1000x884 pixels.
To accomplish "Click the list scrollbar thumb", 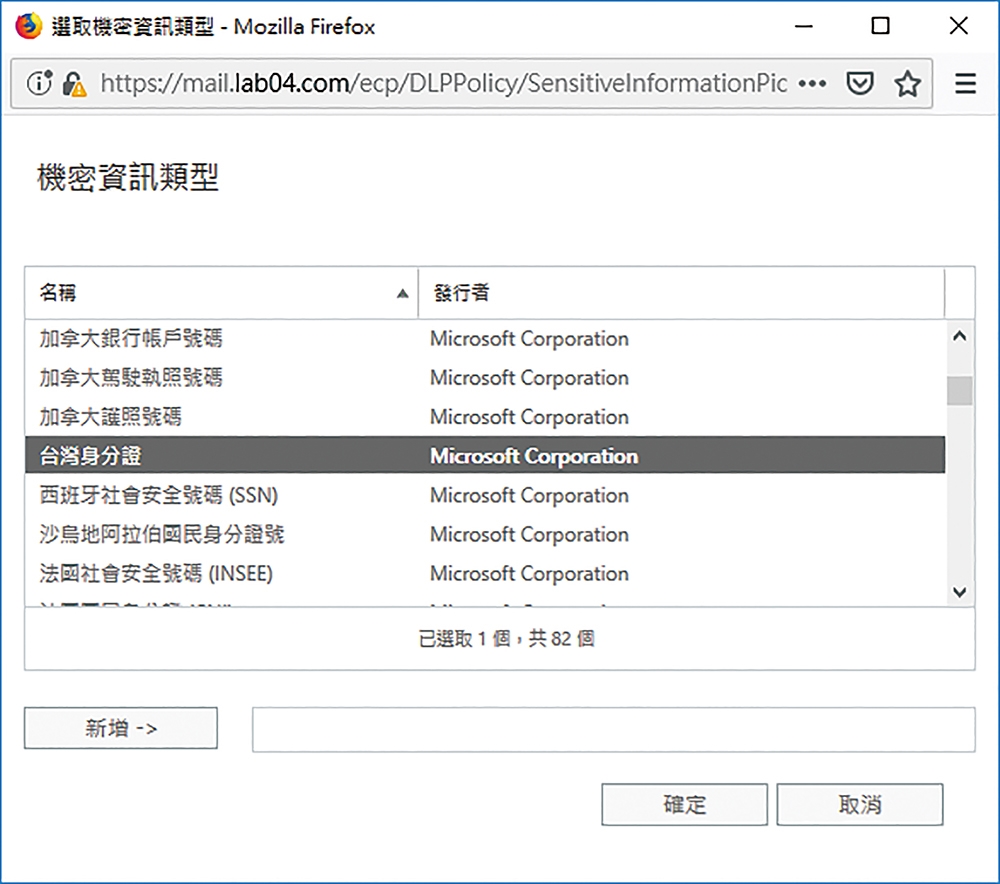I will coord(959,390).
